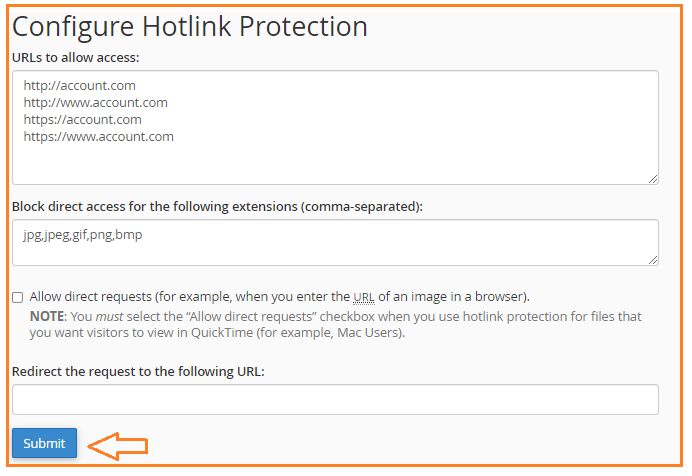Grab the URLs textarea resize handle
Screen dimensions: 692x476
point(653,179)
